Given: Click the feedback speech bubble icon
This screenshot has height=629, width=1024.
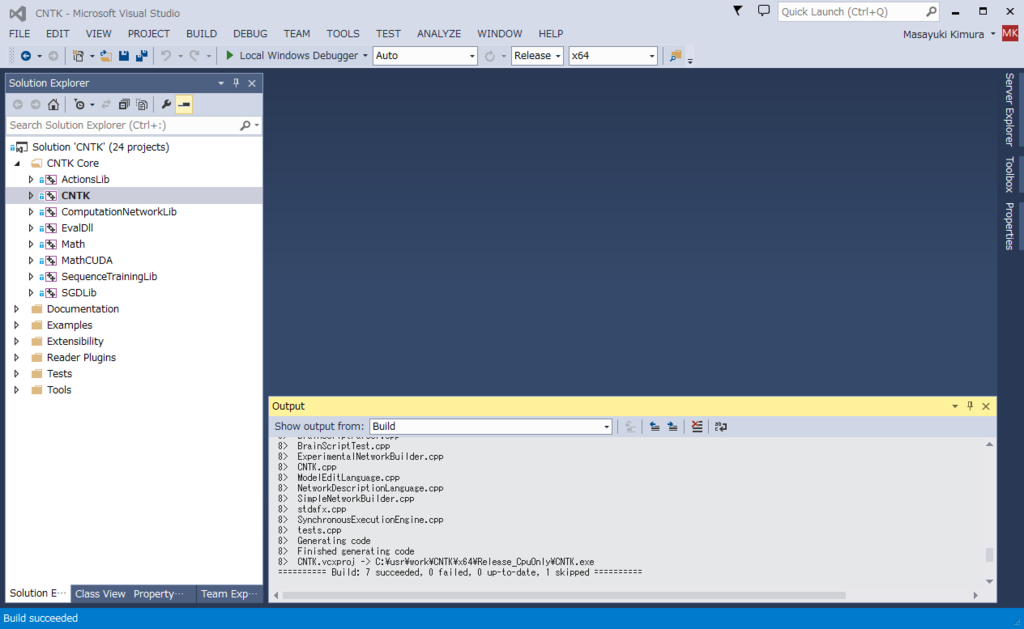Looking at the screenshot, I should tap(763, 11).
